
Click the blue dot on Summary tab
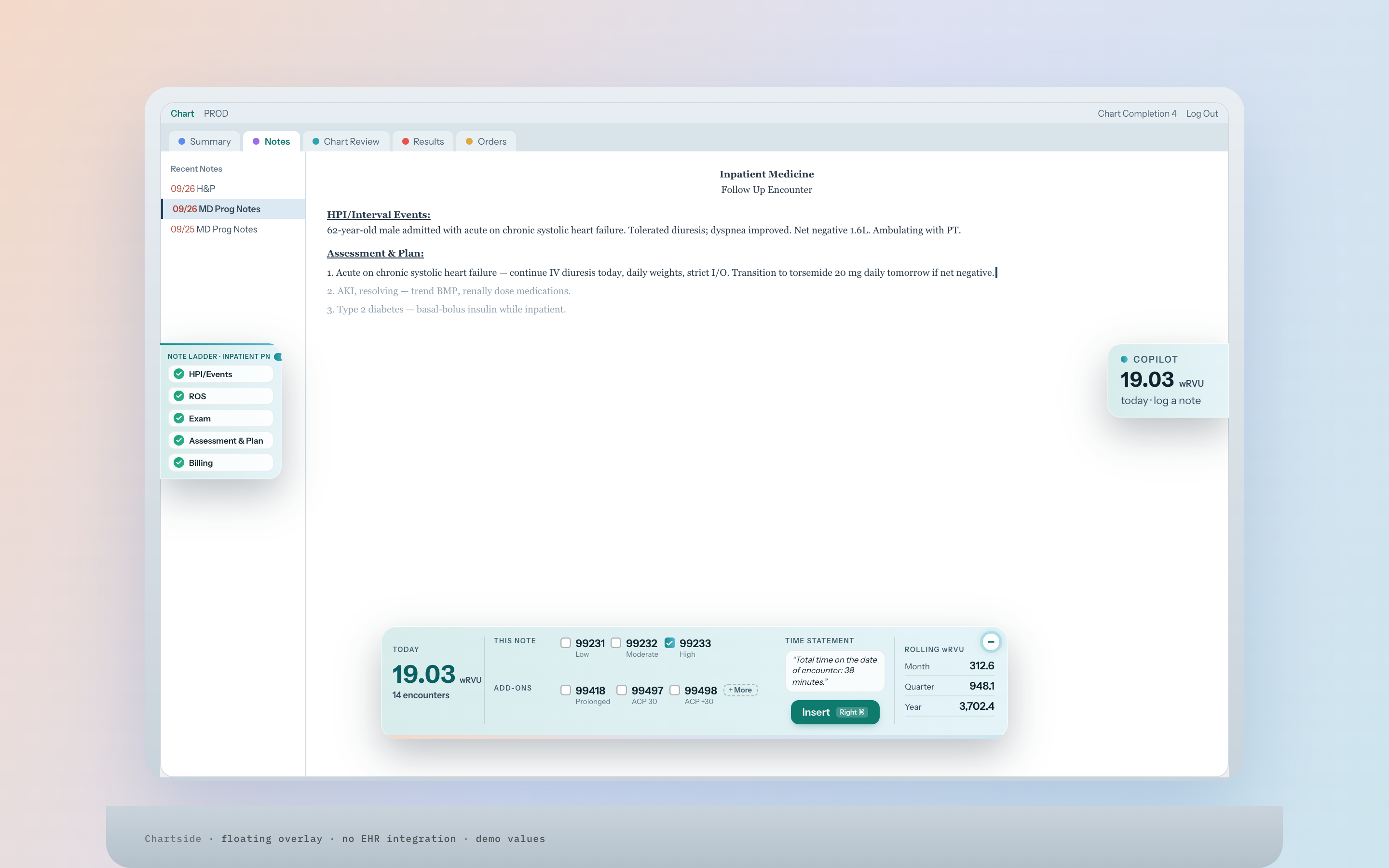pos(182,141)
